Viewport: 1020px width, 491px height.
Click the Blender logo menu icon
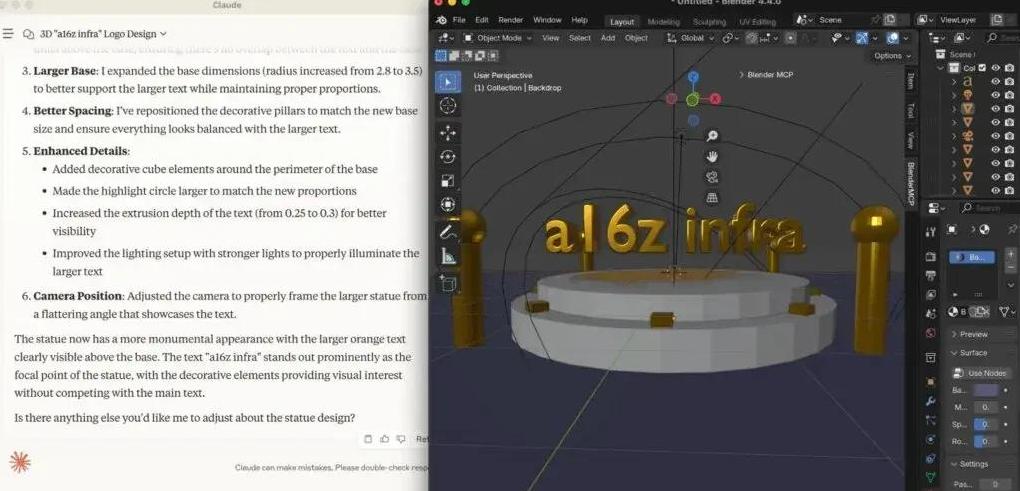tap(442, 20)
